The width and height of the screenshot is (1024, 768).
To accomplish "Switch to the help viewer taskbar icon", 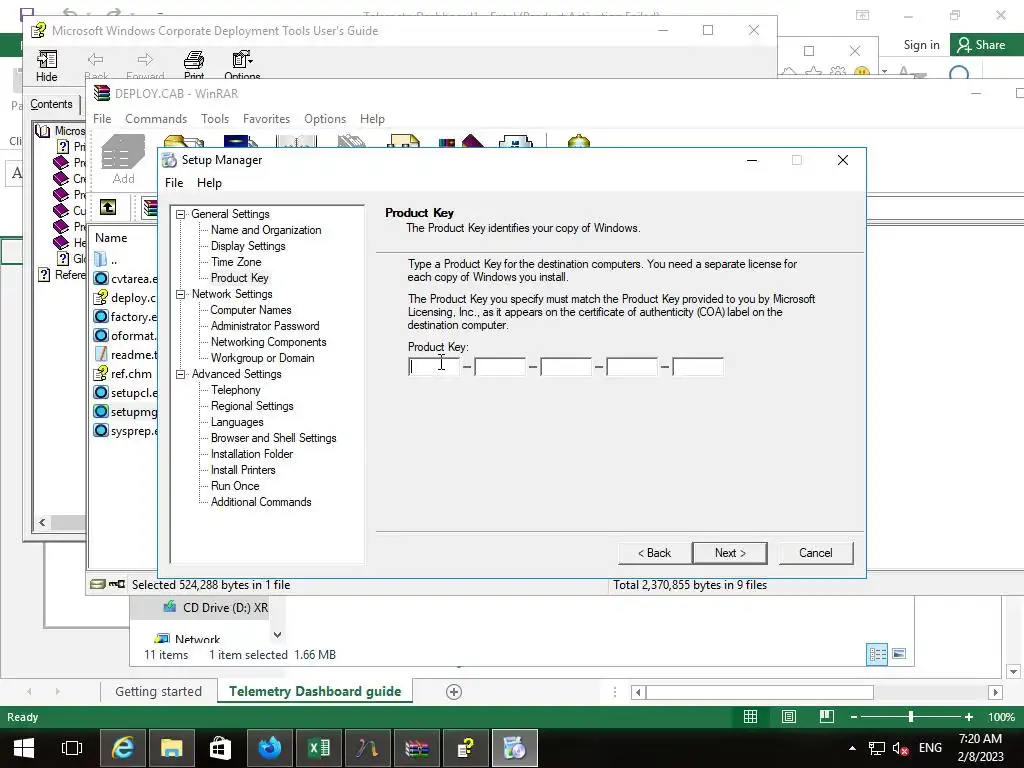I will coord(466,748).
